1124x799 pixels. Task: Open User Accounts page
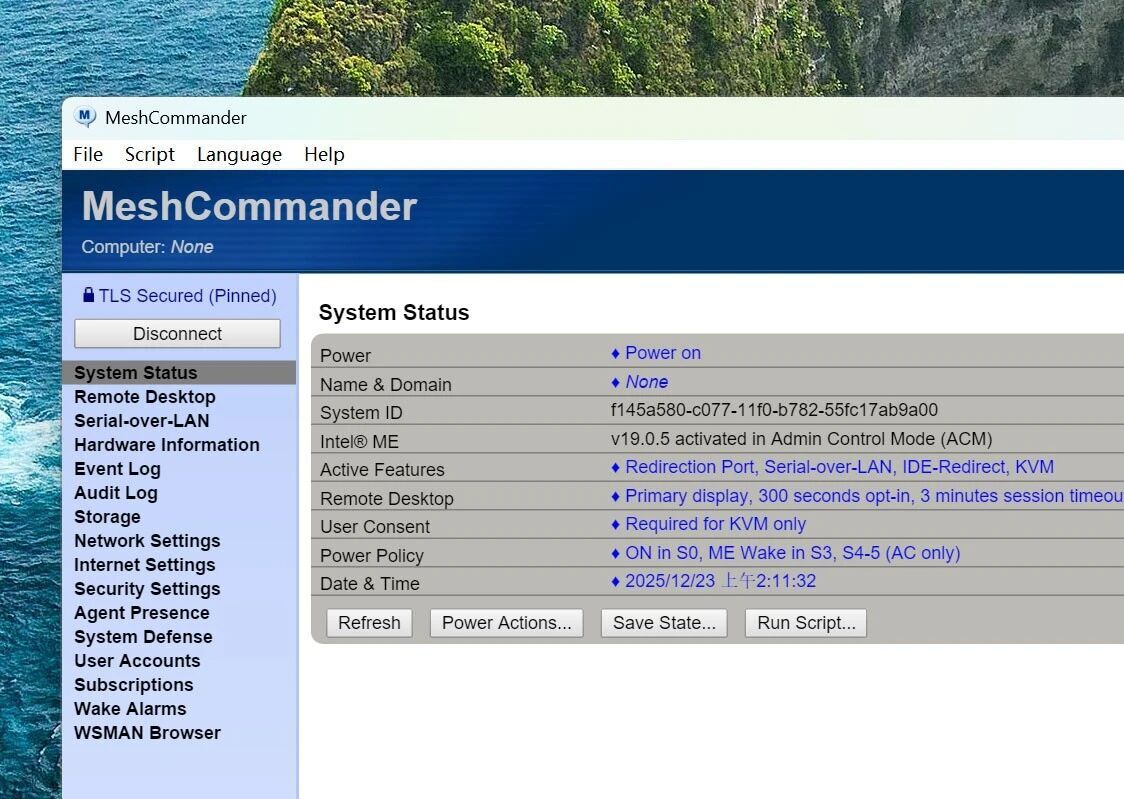138,661
